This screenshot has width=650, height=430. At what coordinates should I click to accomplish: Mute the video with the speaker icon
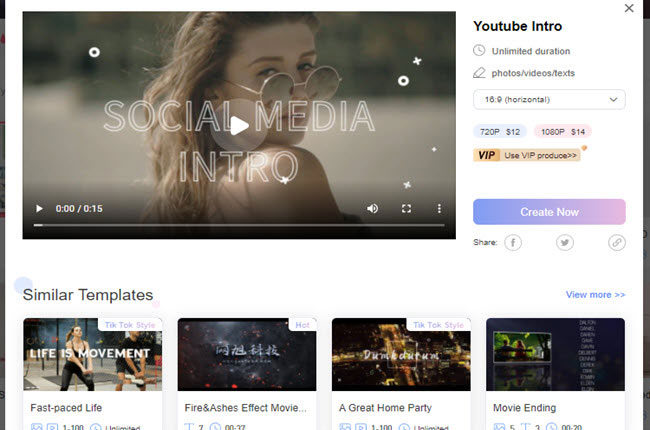tap(372, 209)
